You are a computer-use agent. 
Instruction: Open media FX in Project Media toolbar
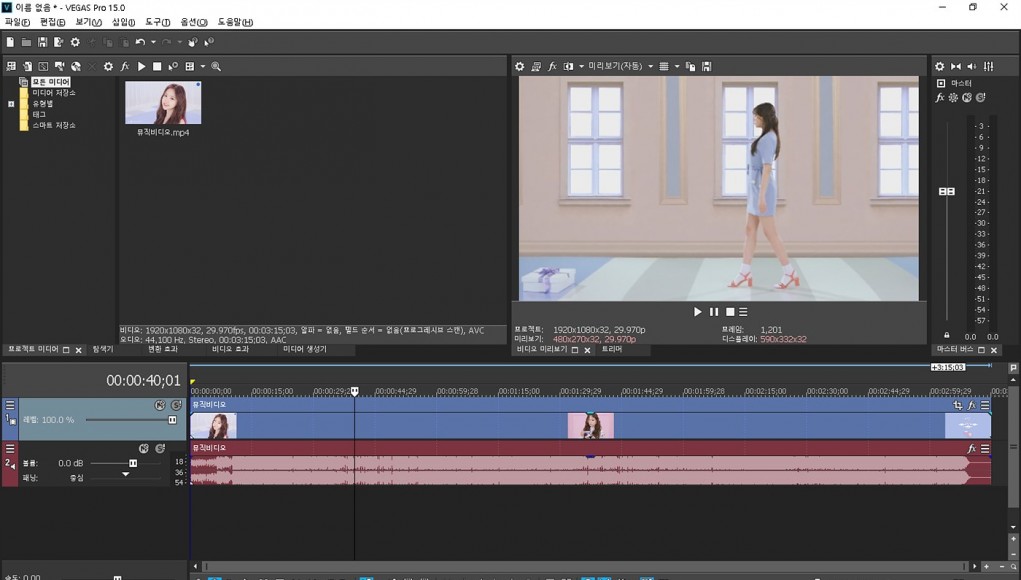pos(124,66)
